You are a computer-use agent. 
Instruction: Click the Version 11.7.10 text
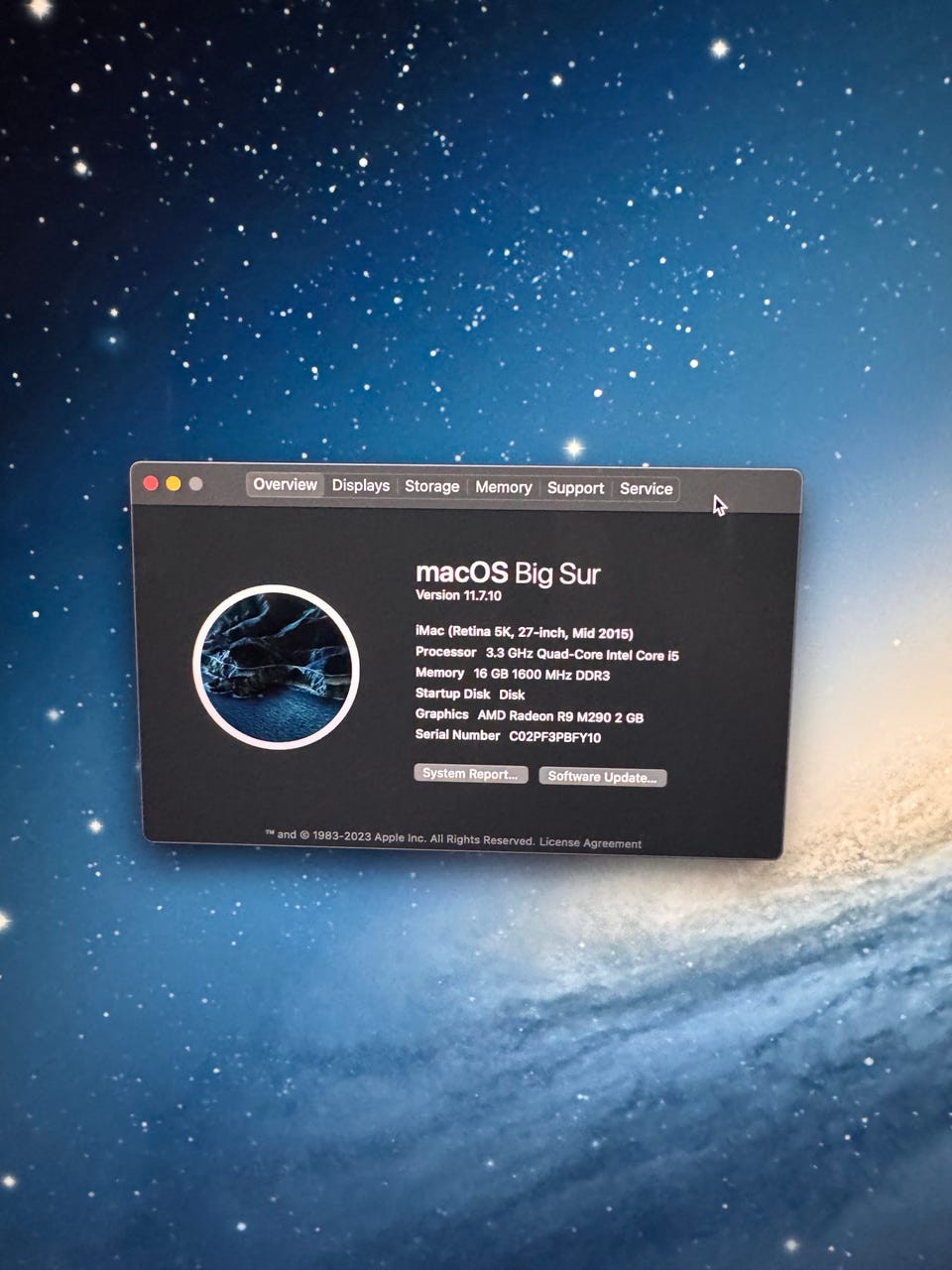pyautogui.click(x=458, y=595)
